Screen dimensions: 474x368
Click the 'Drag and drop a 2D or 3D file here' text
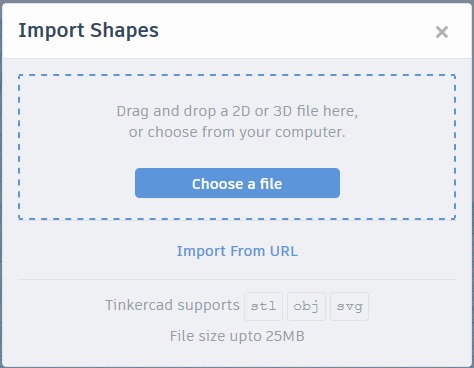(x=237, y=111)
